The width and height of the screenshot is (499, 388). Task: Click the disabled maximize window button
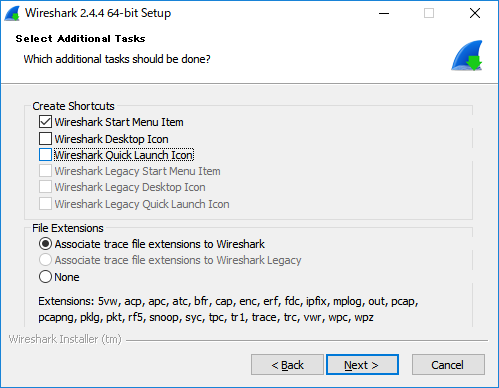click(x=429, y=13)
